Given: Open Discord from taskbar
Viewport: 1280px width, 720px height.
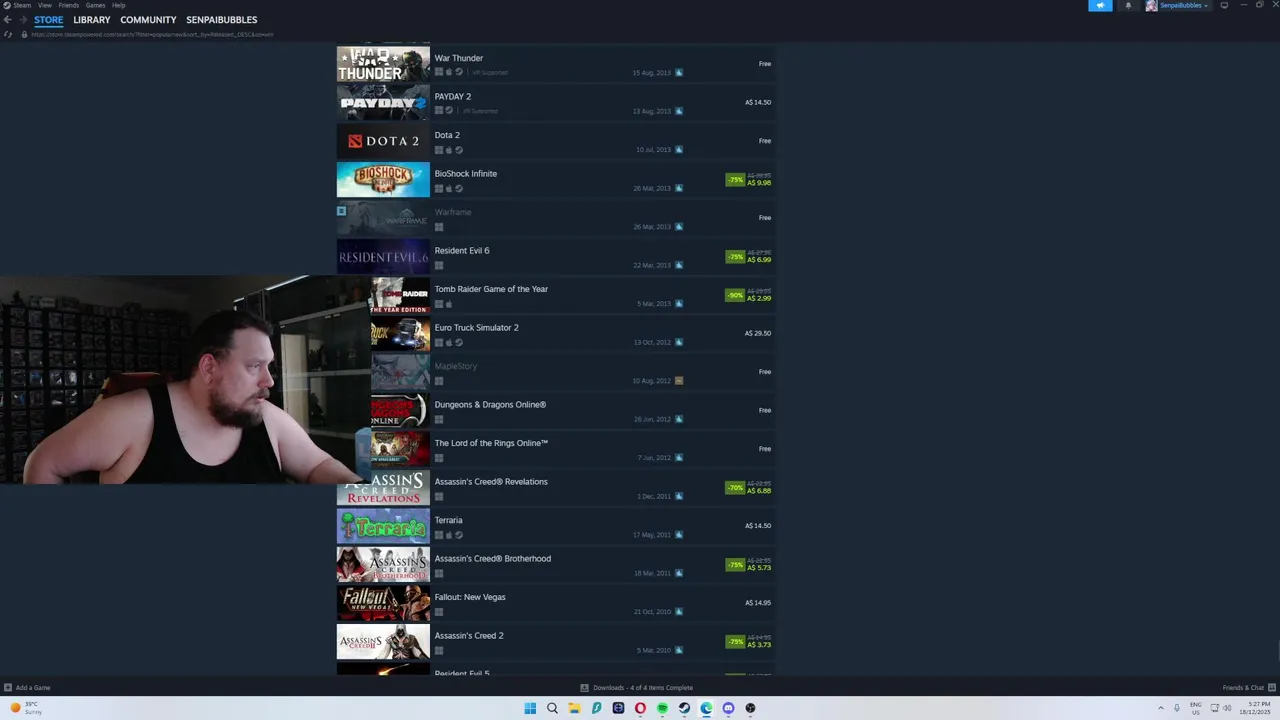Looking at the screenshot, I should pyautogui.click(x=728, y=708).
